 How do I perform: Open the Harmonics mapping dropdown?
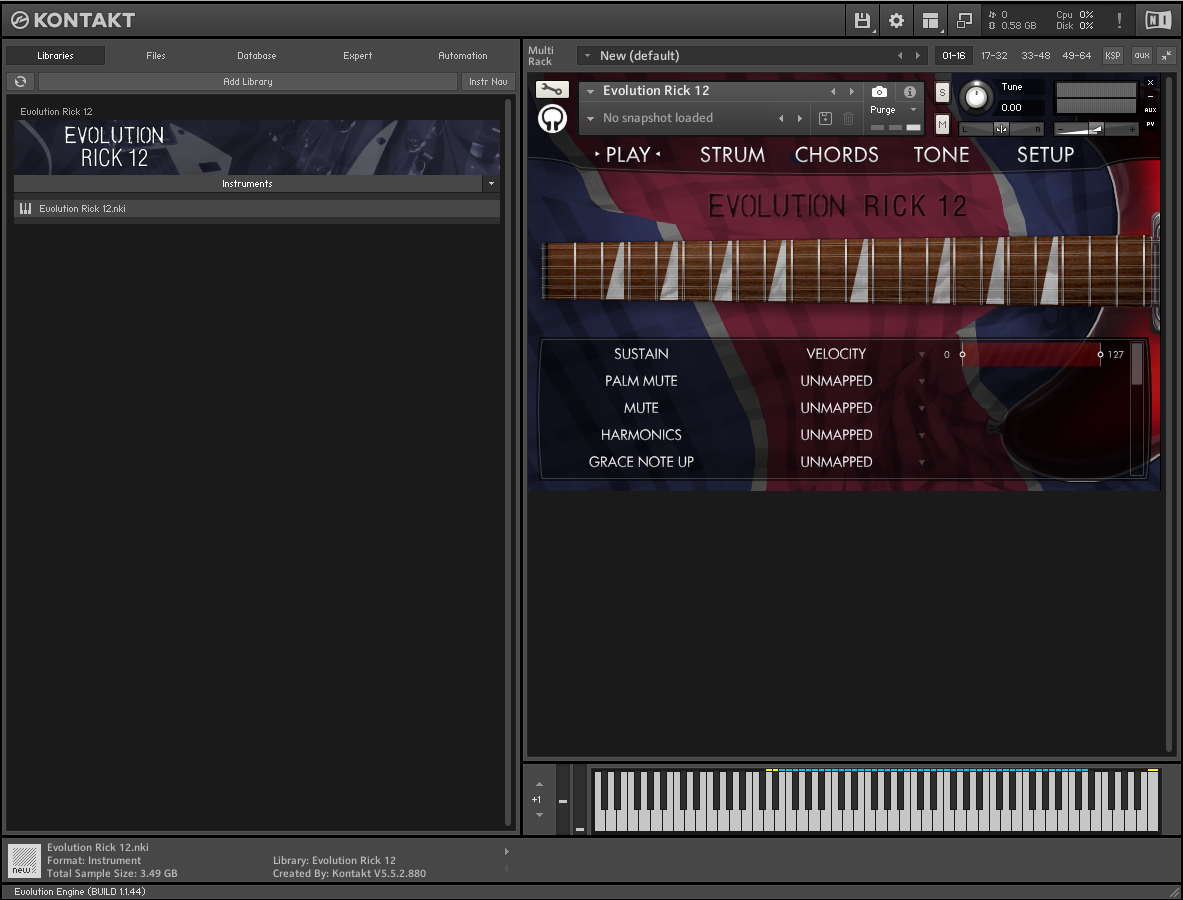[x=921, y=436]
